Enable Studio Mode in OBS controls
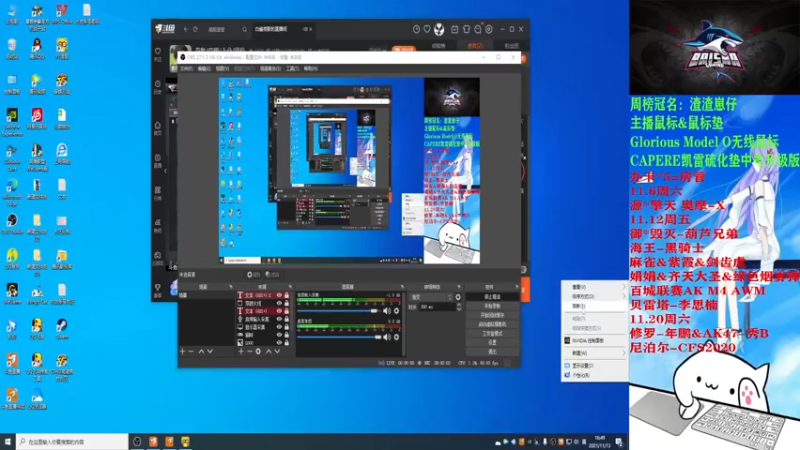The width and height of the screenshot is (800, 450). pos(492,334)
